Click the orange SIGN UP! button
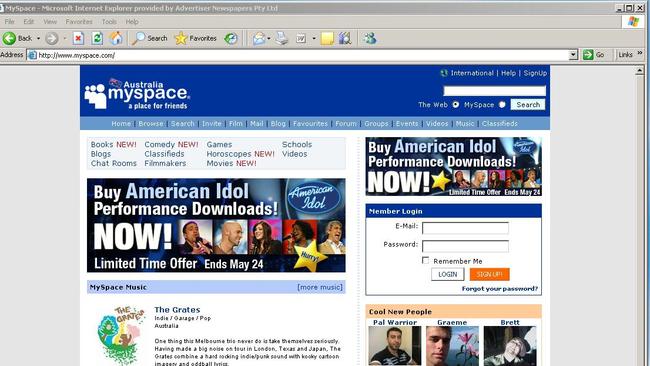Viewport: 650px width, 366px height. pyautogui.click(x=490, y=274)
